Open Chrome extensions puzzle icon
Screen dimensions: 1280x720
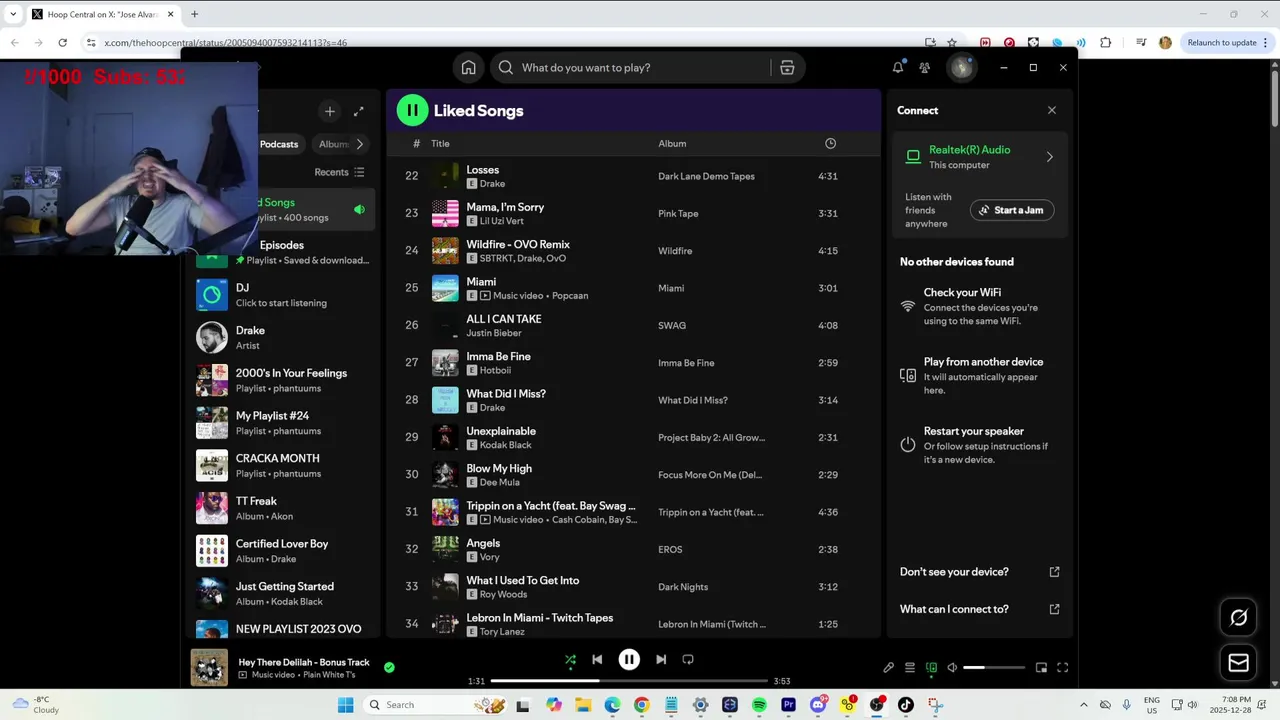1105,42
